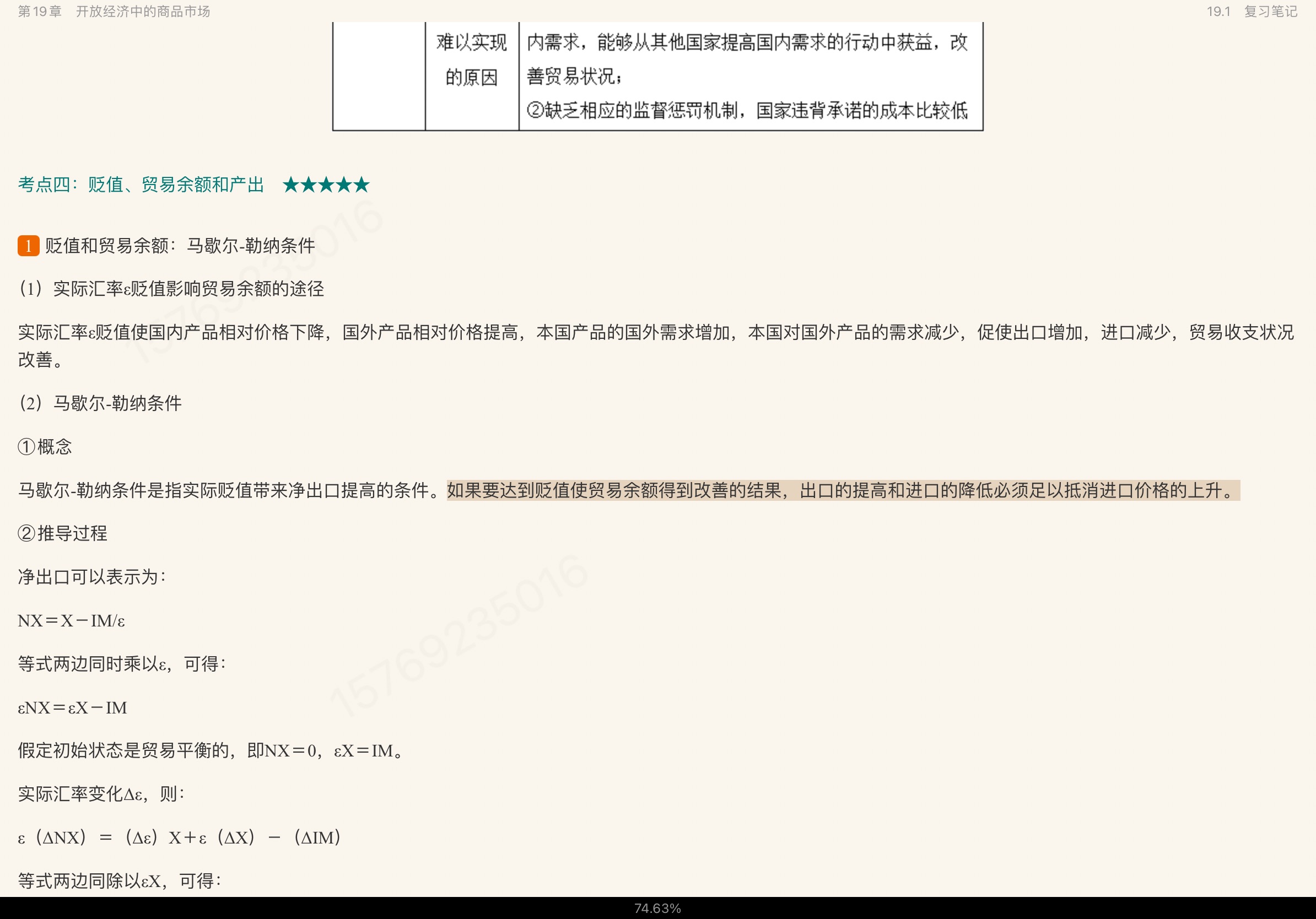The height and width of the screenshot is (919, 1316).
Task: Click the line '实际汇率变化Δε，则:'
Action: [x=101, y=794]
